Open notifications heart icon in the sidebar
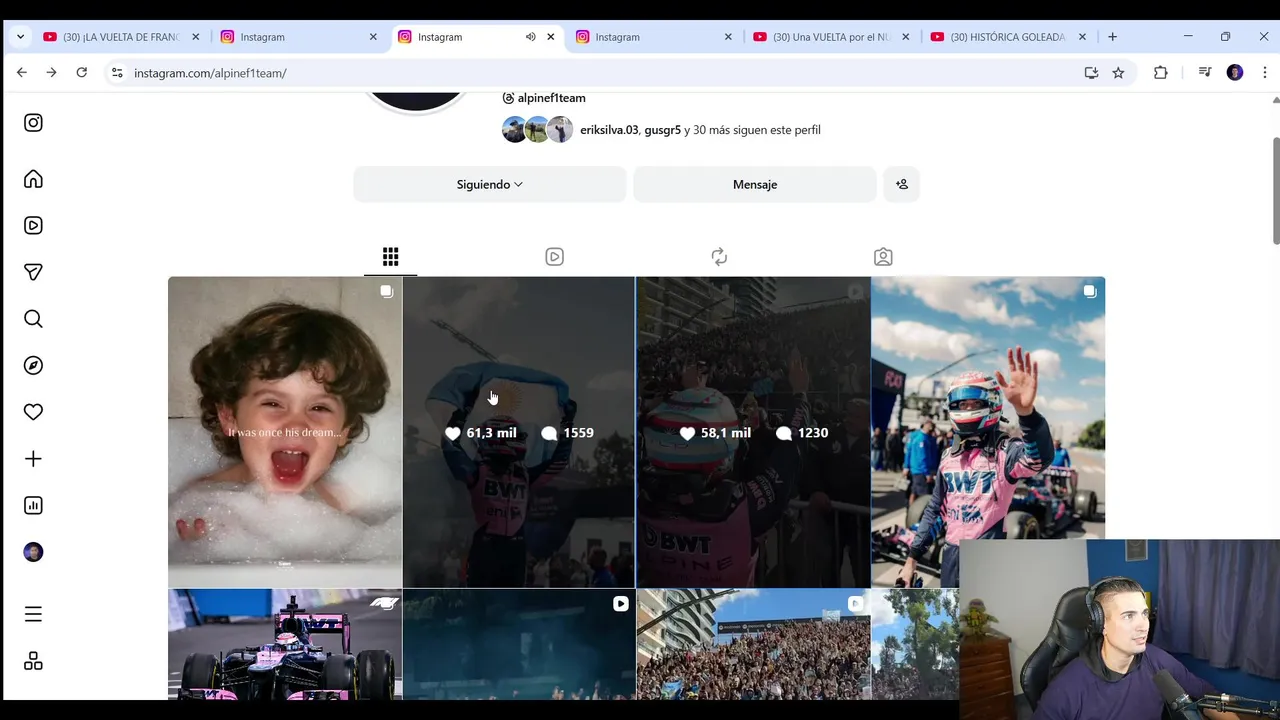Image resolution: width=1280 pixels, height=720 pixels. click(33, 412)
